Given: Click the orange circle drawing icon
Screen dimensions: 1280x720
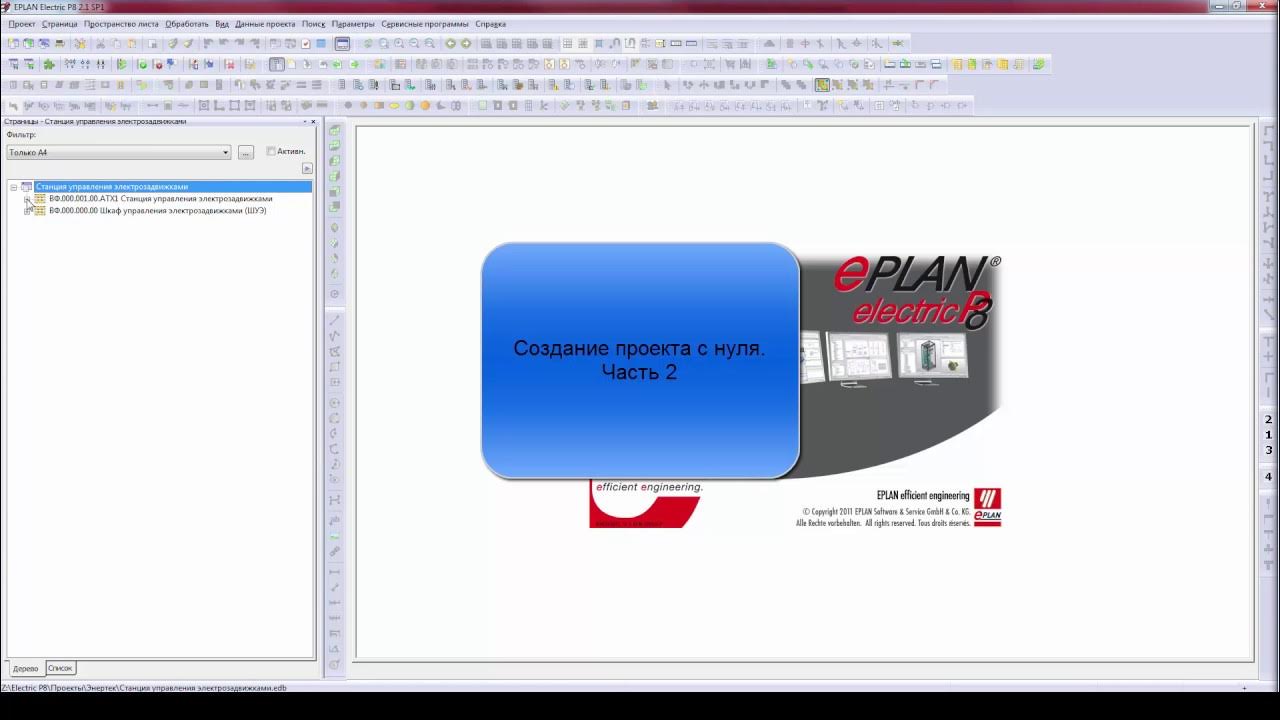Looking at the screenshot, I should pyautogui.click(x=425, y=105).
